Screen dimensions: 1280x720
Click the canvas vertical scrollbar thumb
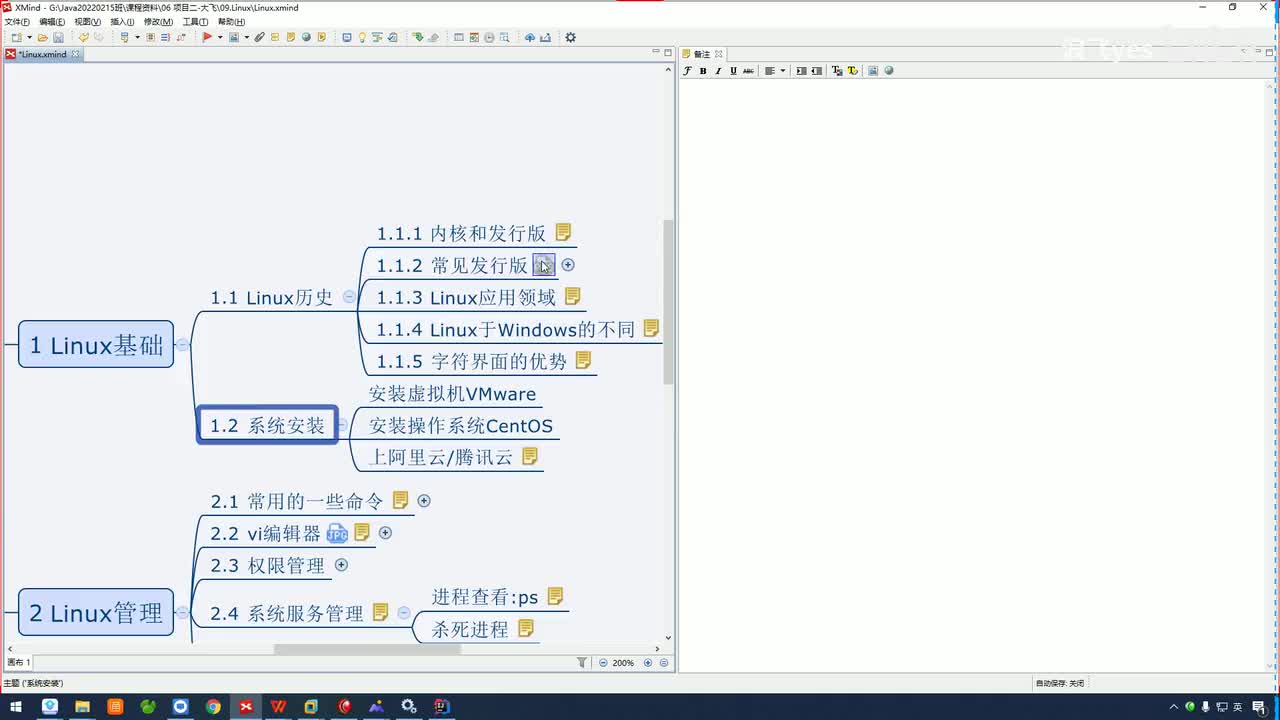[668, 302]
